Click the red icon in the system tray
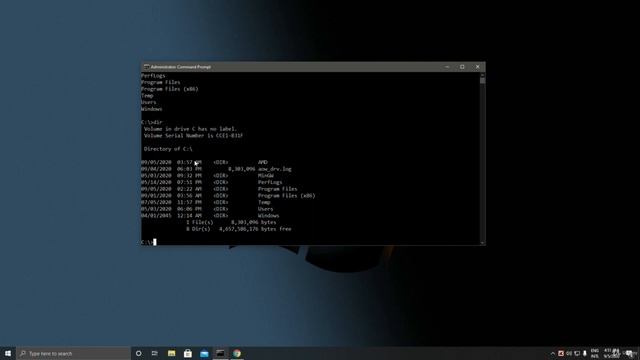 point(561,353)
